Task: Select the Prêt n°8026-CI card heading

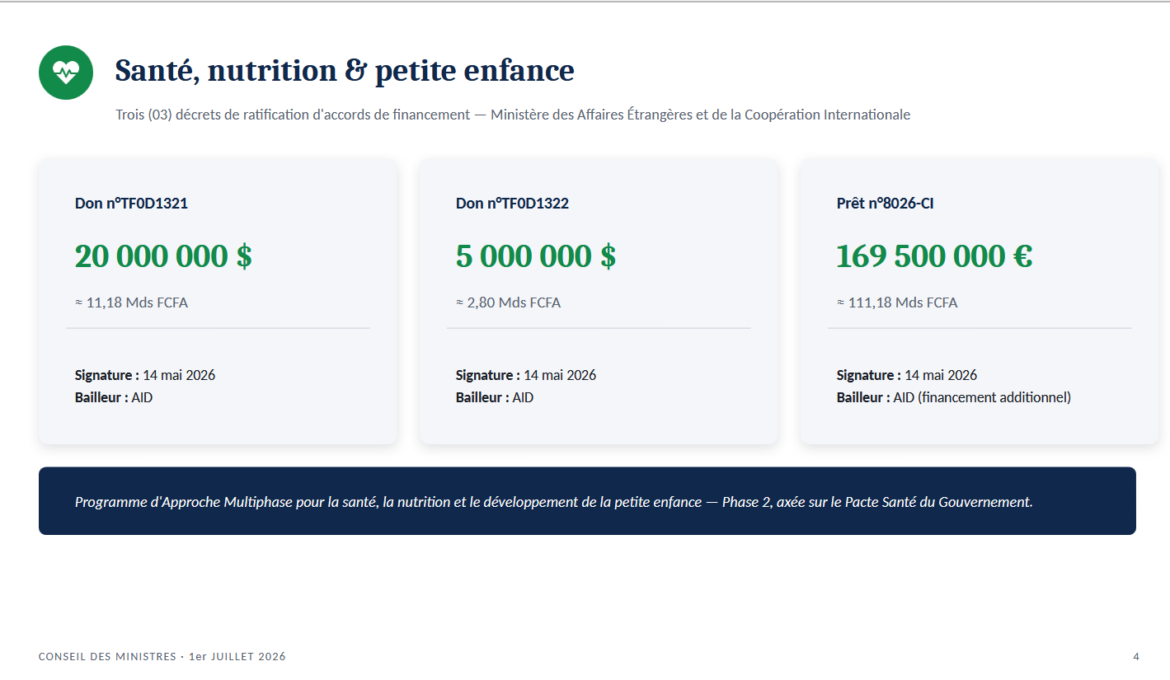Action: (x=885, y=203)
